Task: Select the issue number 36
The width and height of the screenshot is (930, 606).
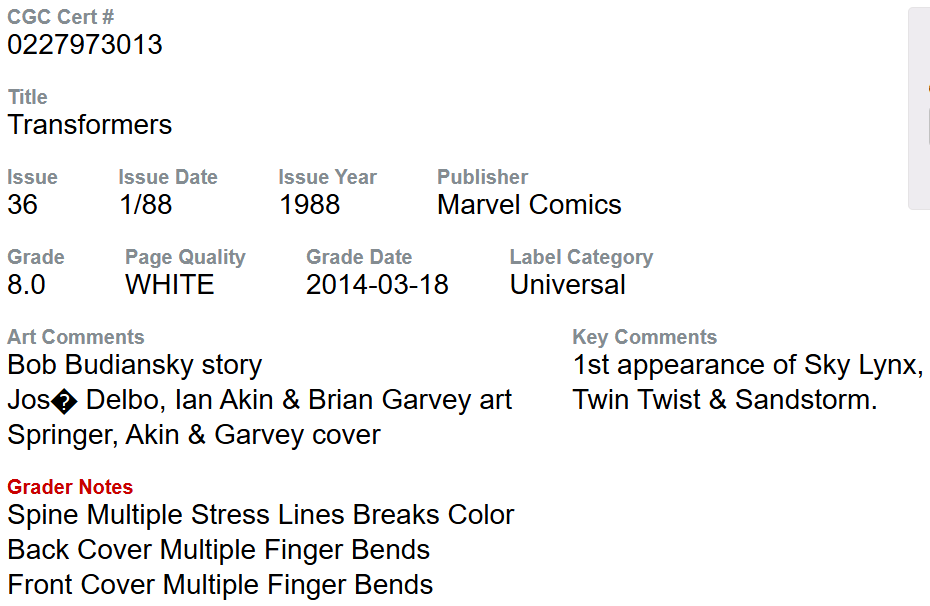Action: 22,205
